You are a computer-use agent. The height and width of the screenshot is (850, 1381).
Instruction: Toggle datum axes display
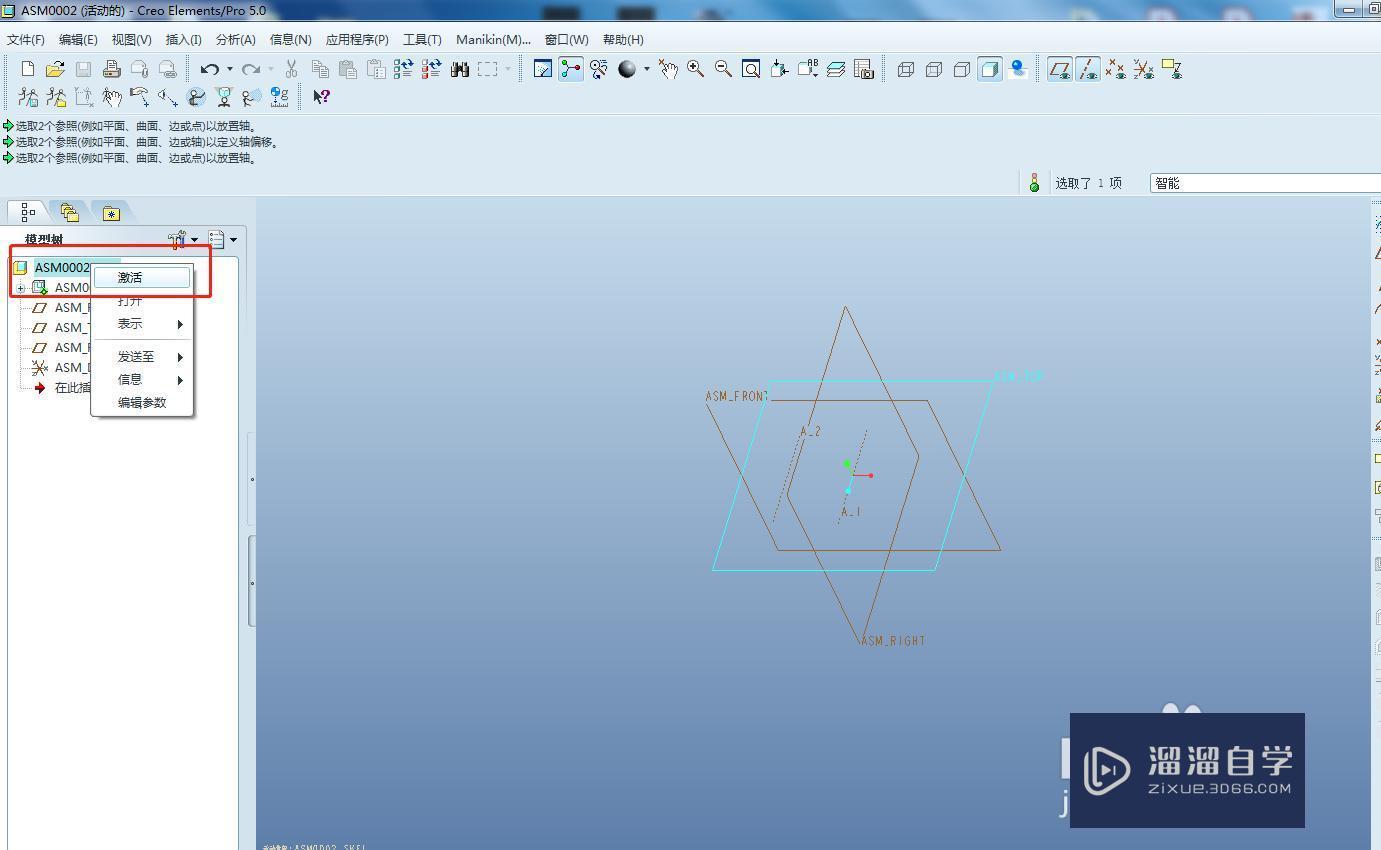tap(1088, 69)
